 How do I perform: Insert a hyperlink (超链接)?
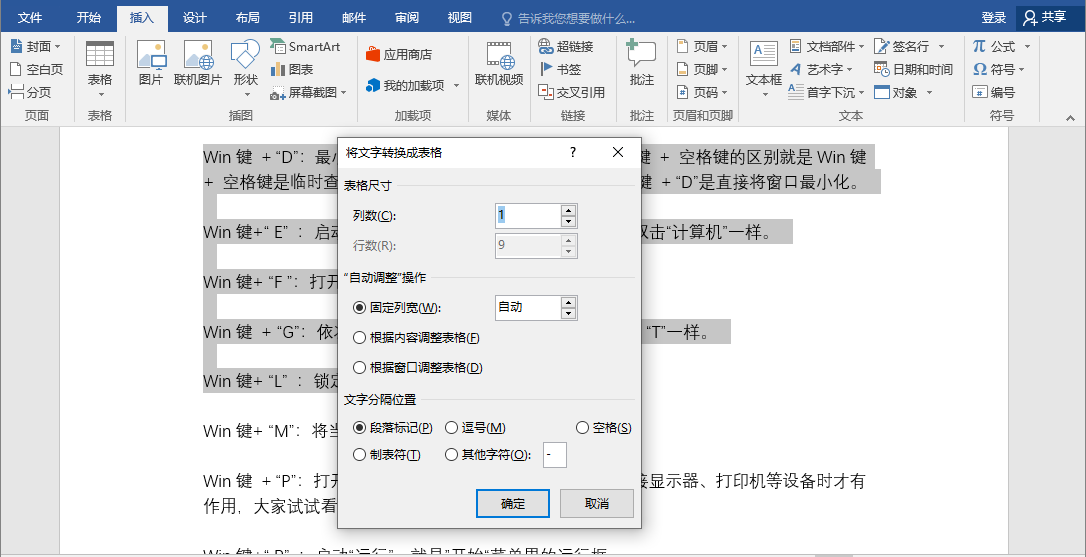click(x=566, y=46)
